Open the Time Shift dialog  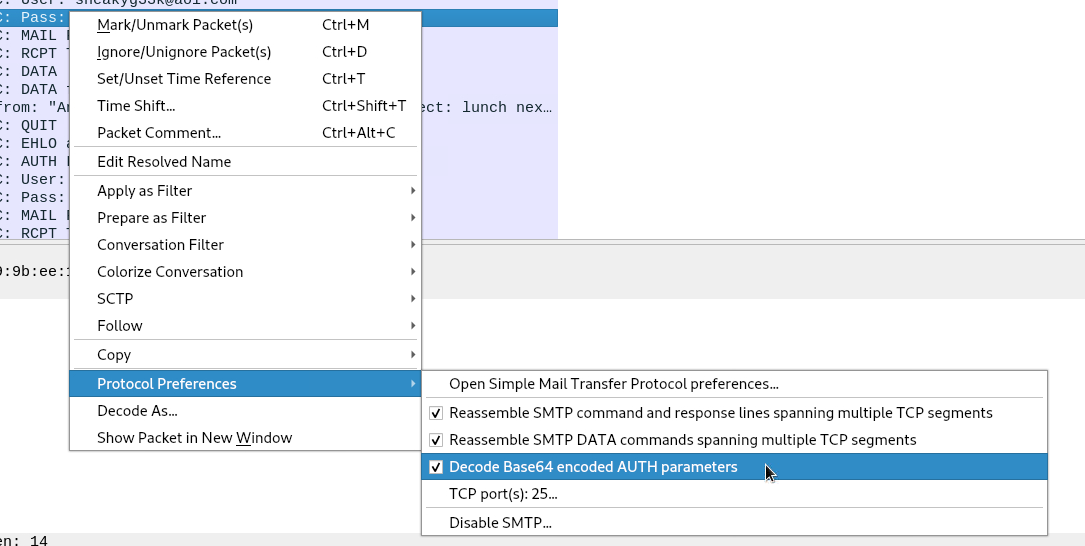136,106
